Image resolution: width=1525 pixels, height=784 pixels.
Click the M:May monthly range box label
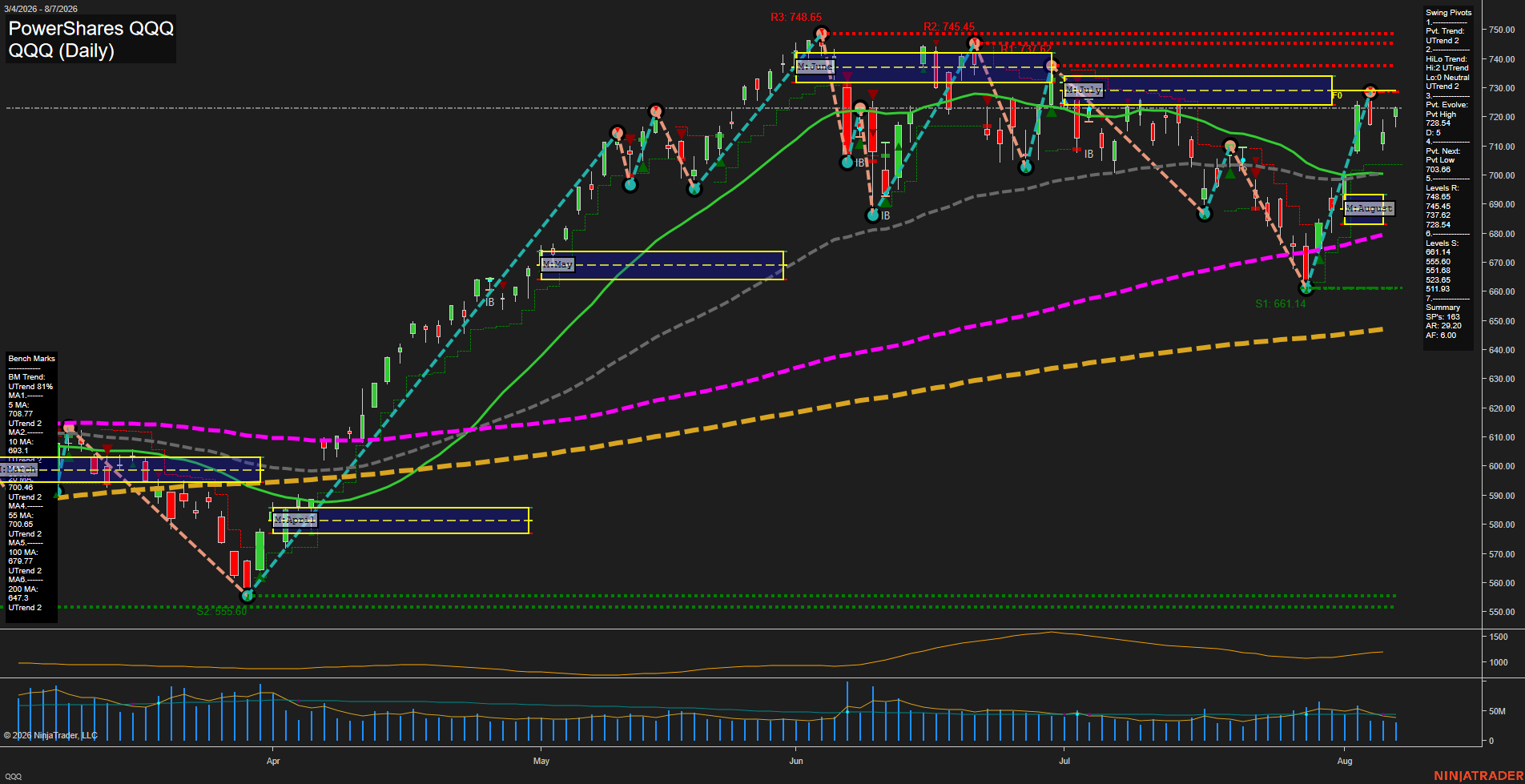(557, 263)
